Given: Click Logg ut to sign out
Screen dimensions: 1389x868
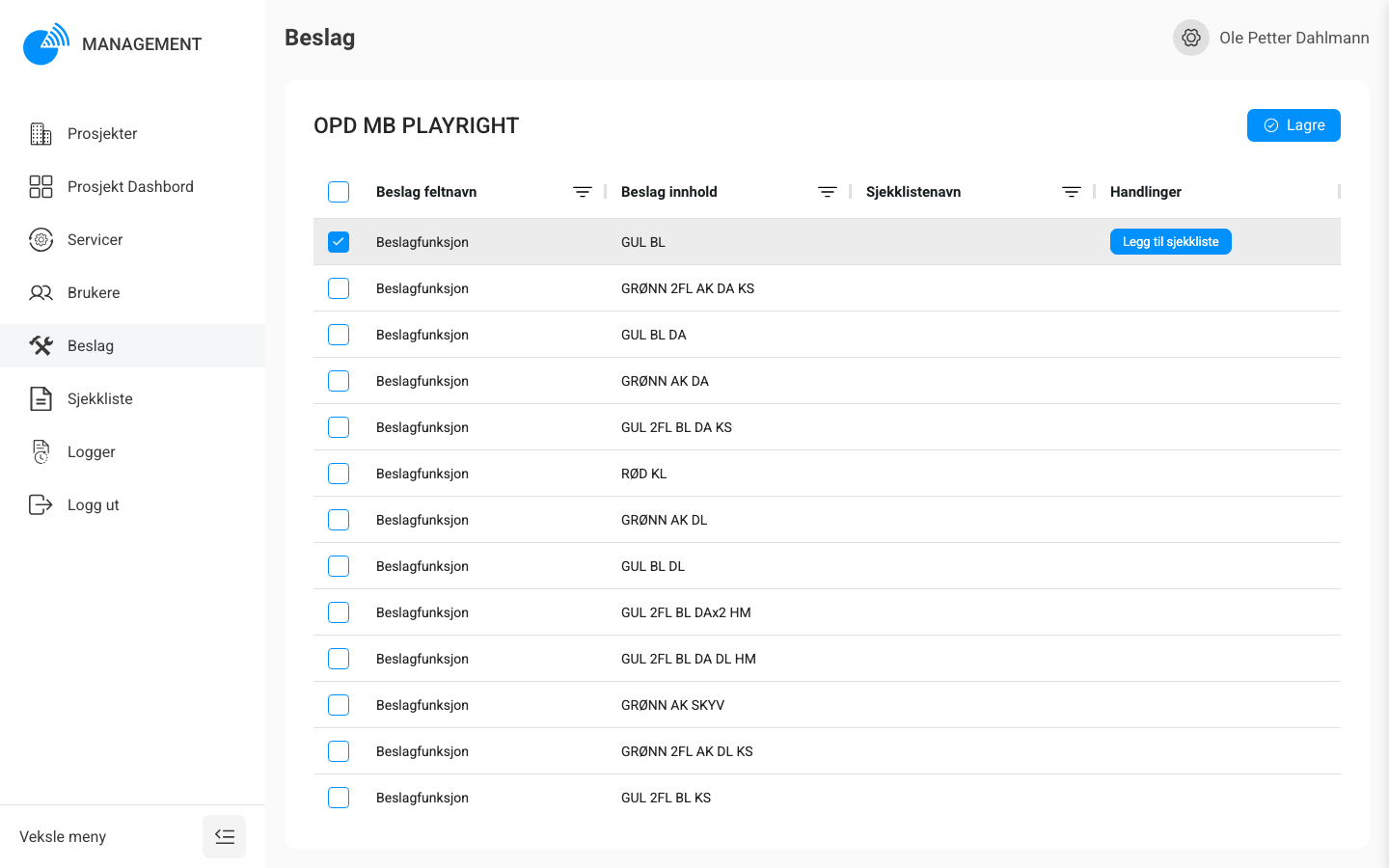Looking at the screenshot, I should (x=132, y=505).
